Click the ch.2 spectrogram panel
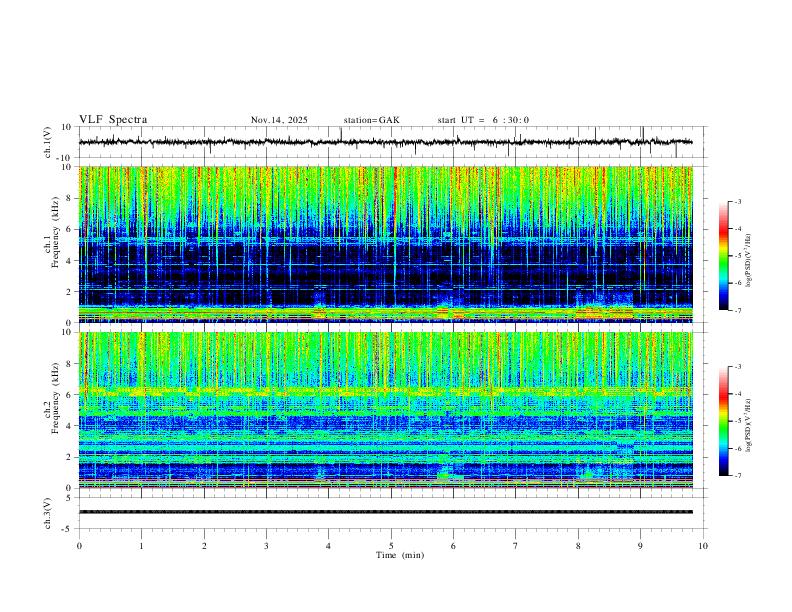The width and height of the screenshot is (792, 612). point(385,410)
